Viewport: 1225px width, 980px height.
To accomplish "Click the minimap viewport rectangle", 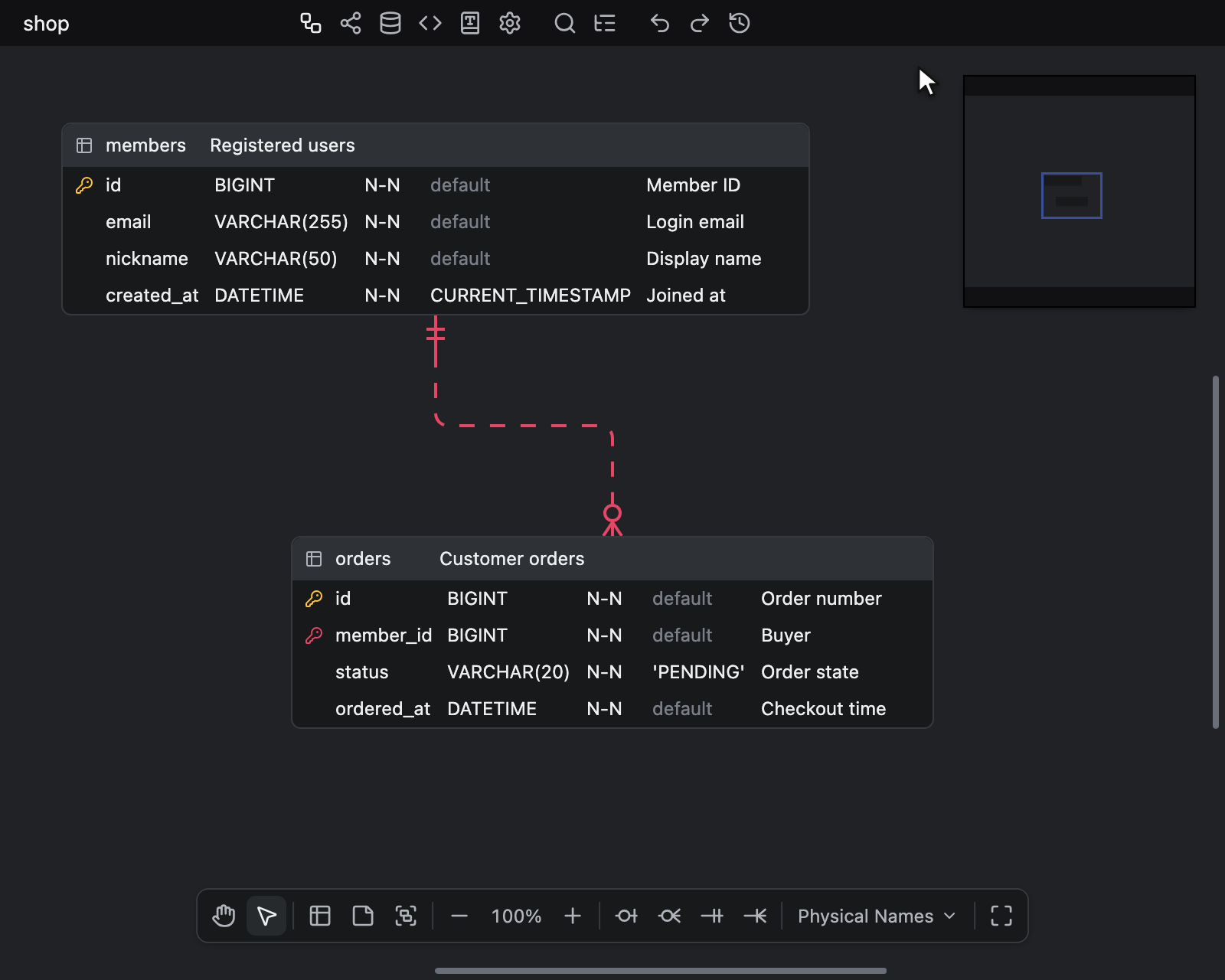I will (x=1072, y=195).
